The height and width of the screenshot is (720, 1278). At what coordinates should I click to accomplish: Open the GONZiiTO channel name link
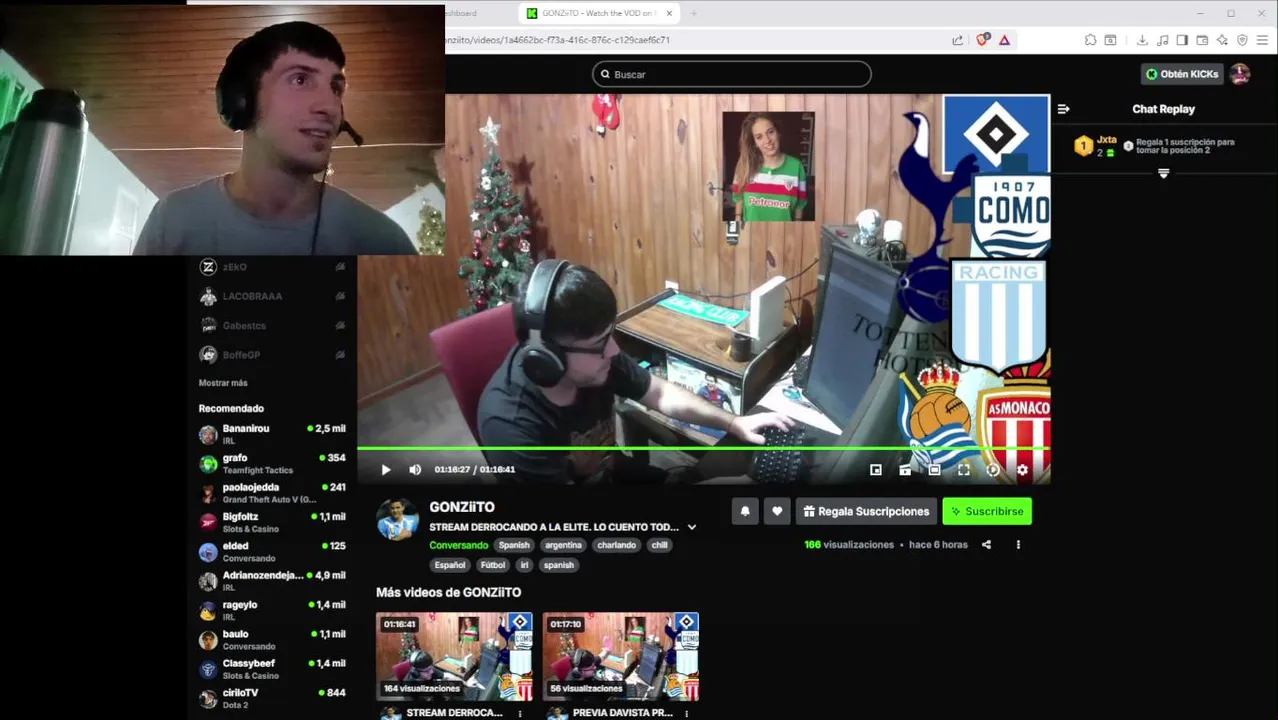tap(462, 507)
